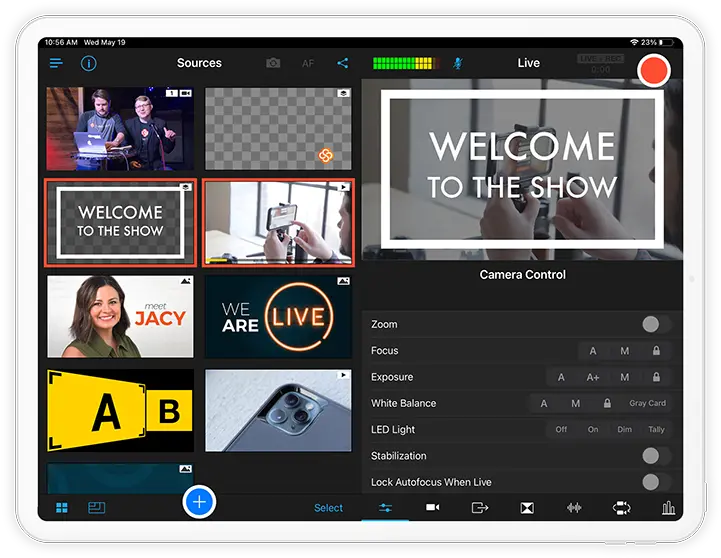The height and width of the screenshot is (558, 721).
Task: Toggle Lock Autofocus When Live switch
Action: point(656,482)
